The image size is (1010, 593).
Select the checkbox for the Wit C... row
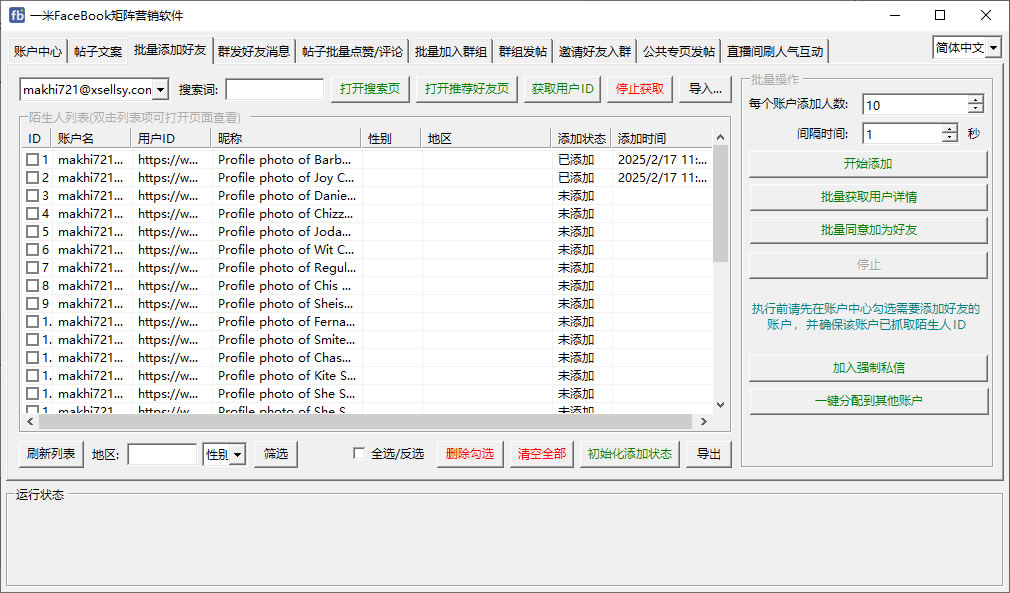tap(32, 250)
